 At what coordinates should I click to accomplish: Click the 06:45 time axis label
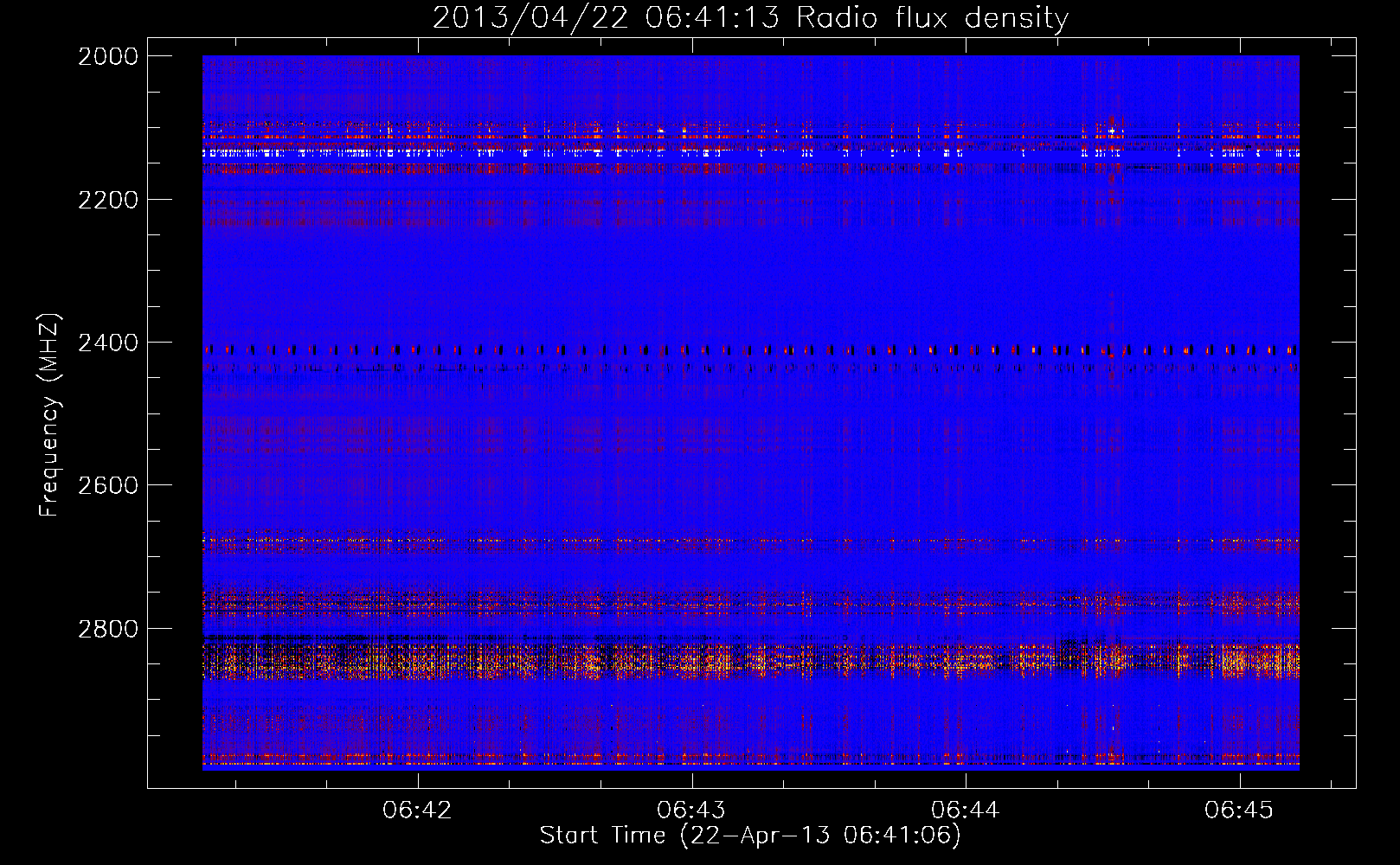click(1239, 811)
